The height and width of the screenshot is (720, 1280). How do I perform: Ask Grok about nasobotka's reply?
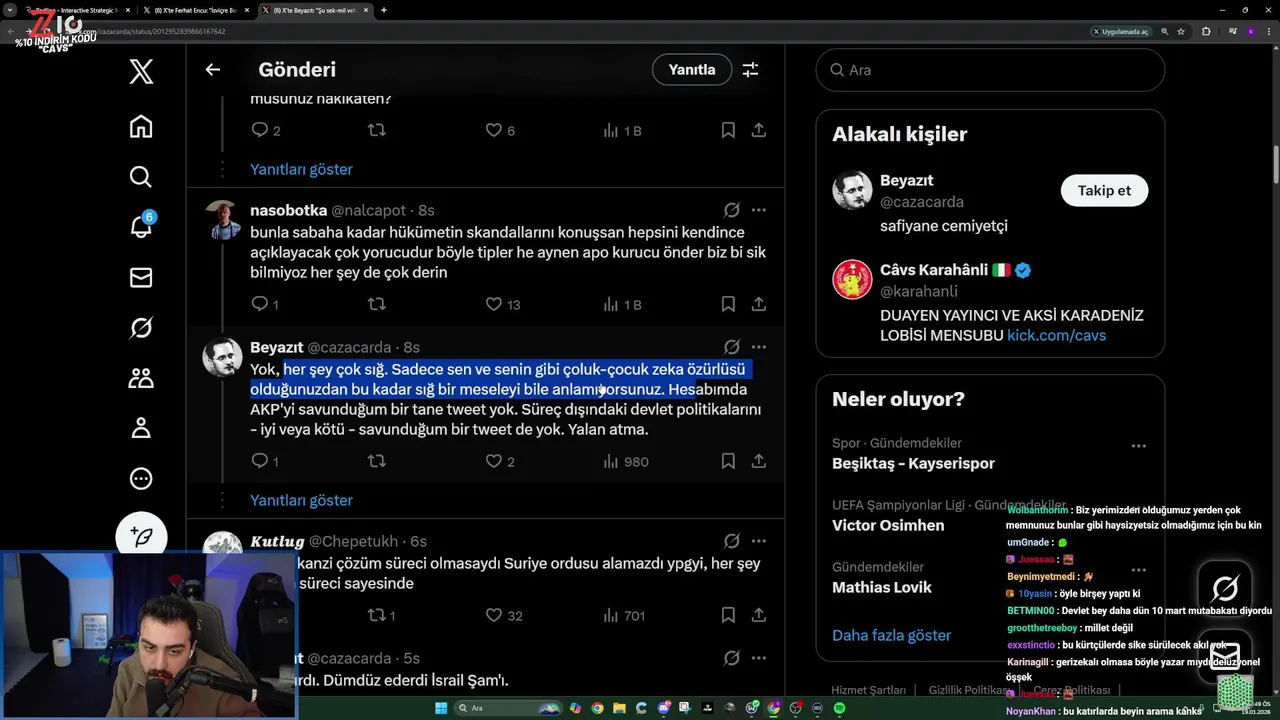tap(731, 210)
